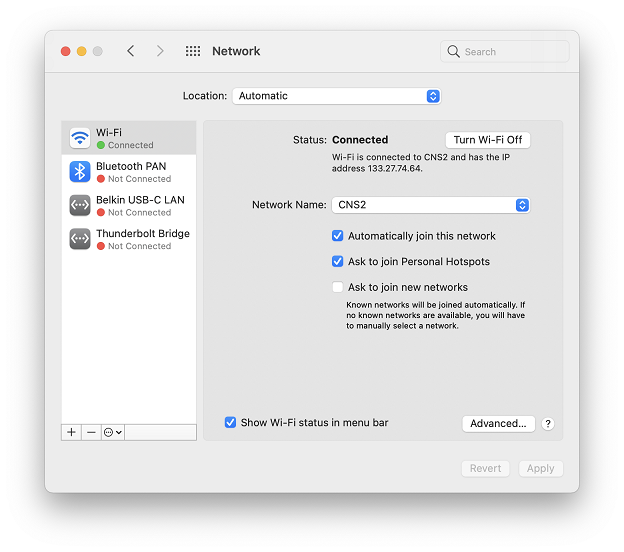The height and width of the screenshot is (552, 624).
Task: Open the Location dropdown menu
Action: tap(336, 96)
